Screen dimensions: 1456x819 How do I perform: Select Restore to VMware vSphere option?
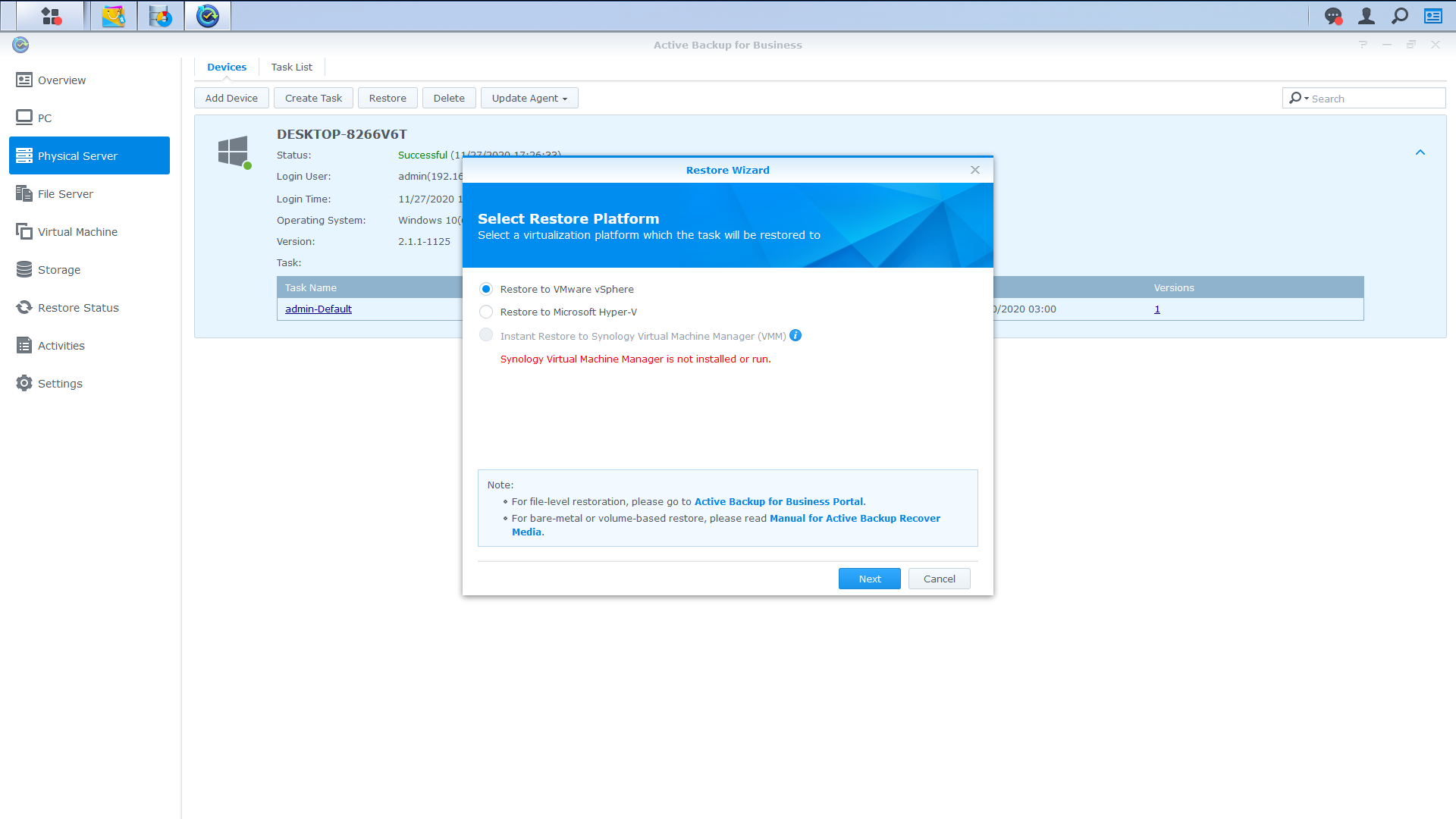486,289
